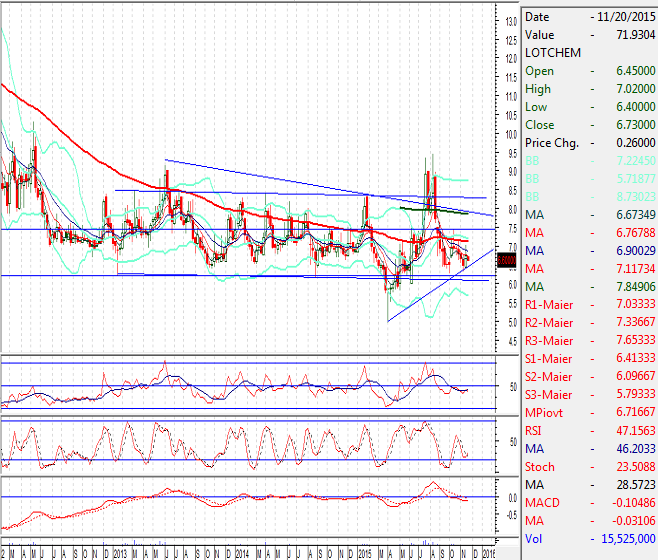
Task: Select the Low price row
Action: click(588, 107)
